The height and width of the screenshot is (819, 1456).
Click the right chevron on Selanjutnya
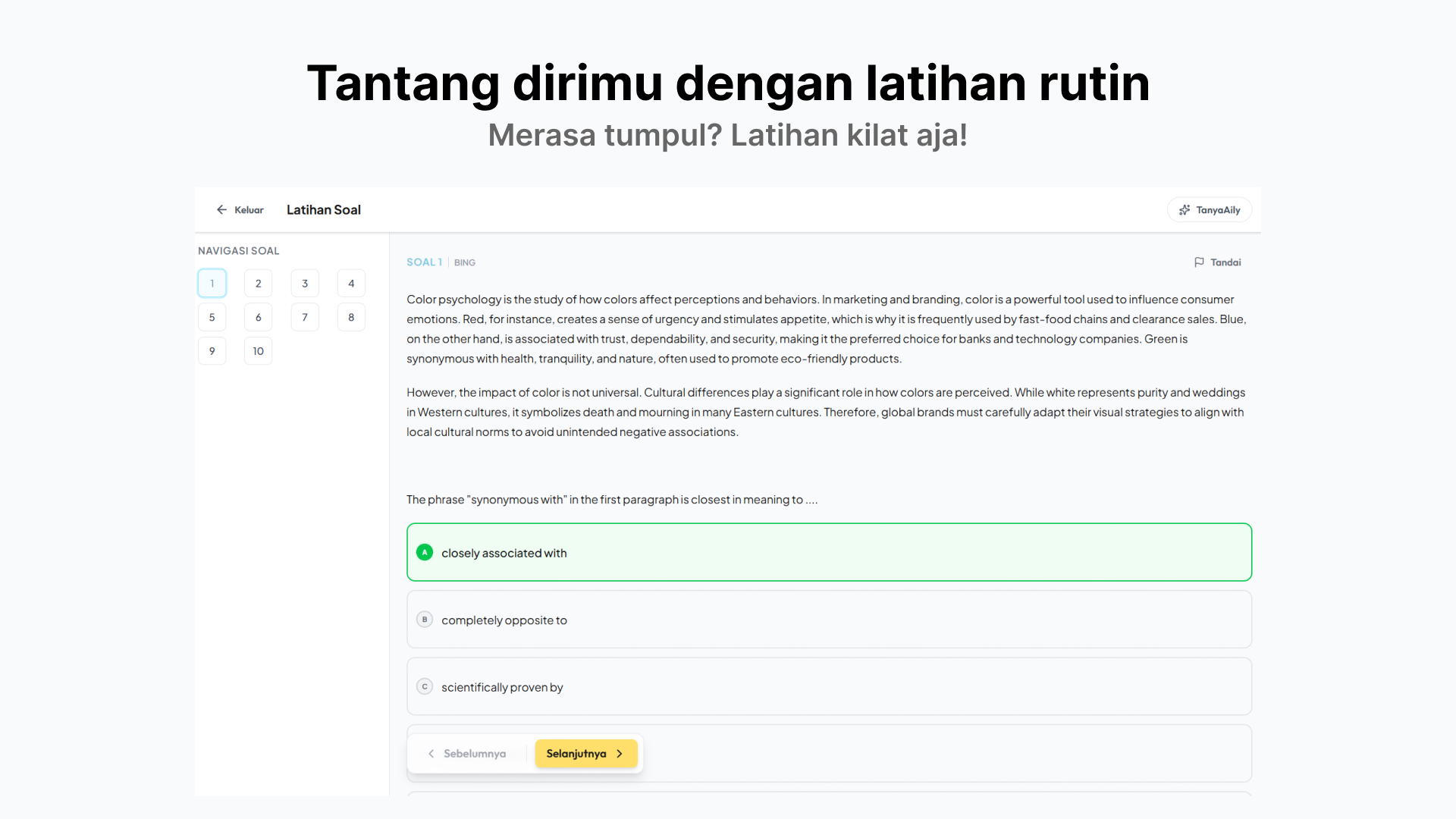[620, 754]
